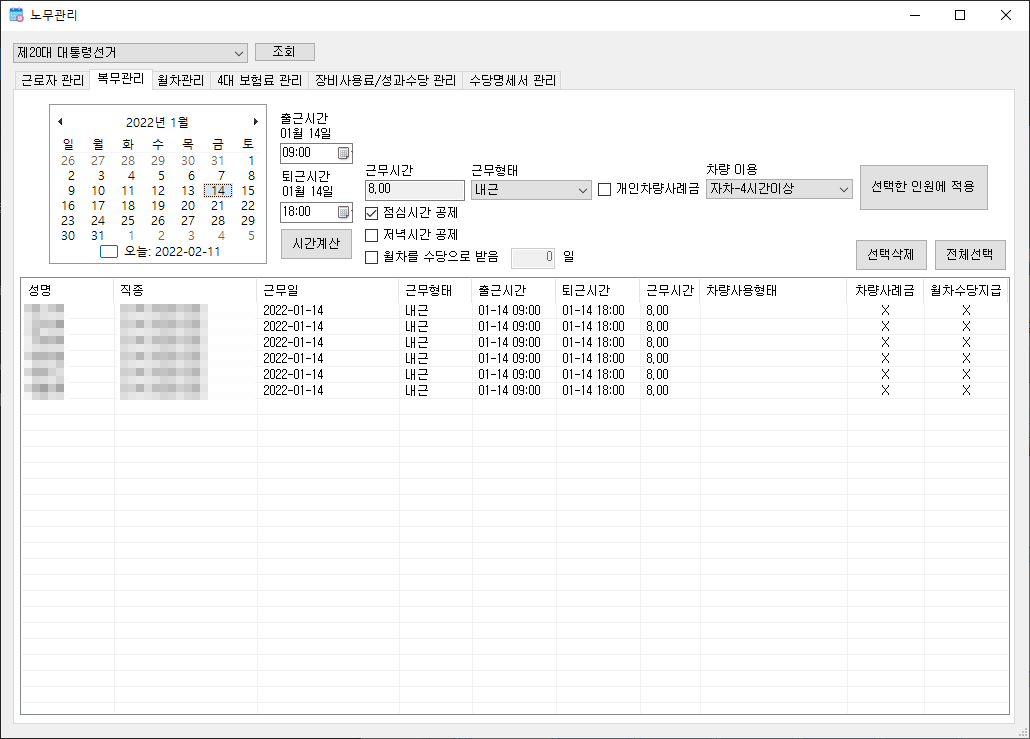Select January 27 in the calendar
This screenshot has height=739, width=1030.
pos(188,221)
